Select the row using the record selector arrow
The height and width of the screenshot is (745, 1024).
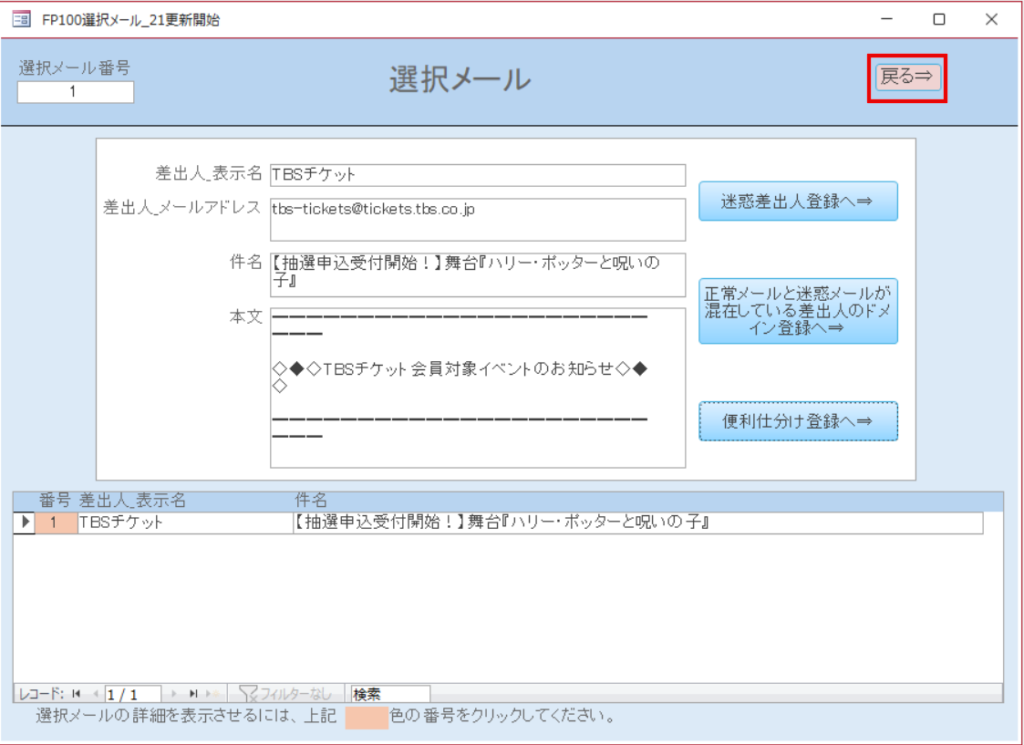pos(24,522)
